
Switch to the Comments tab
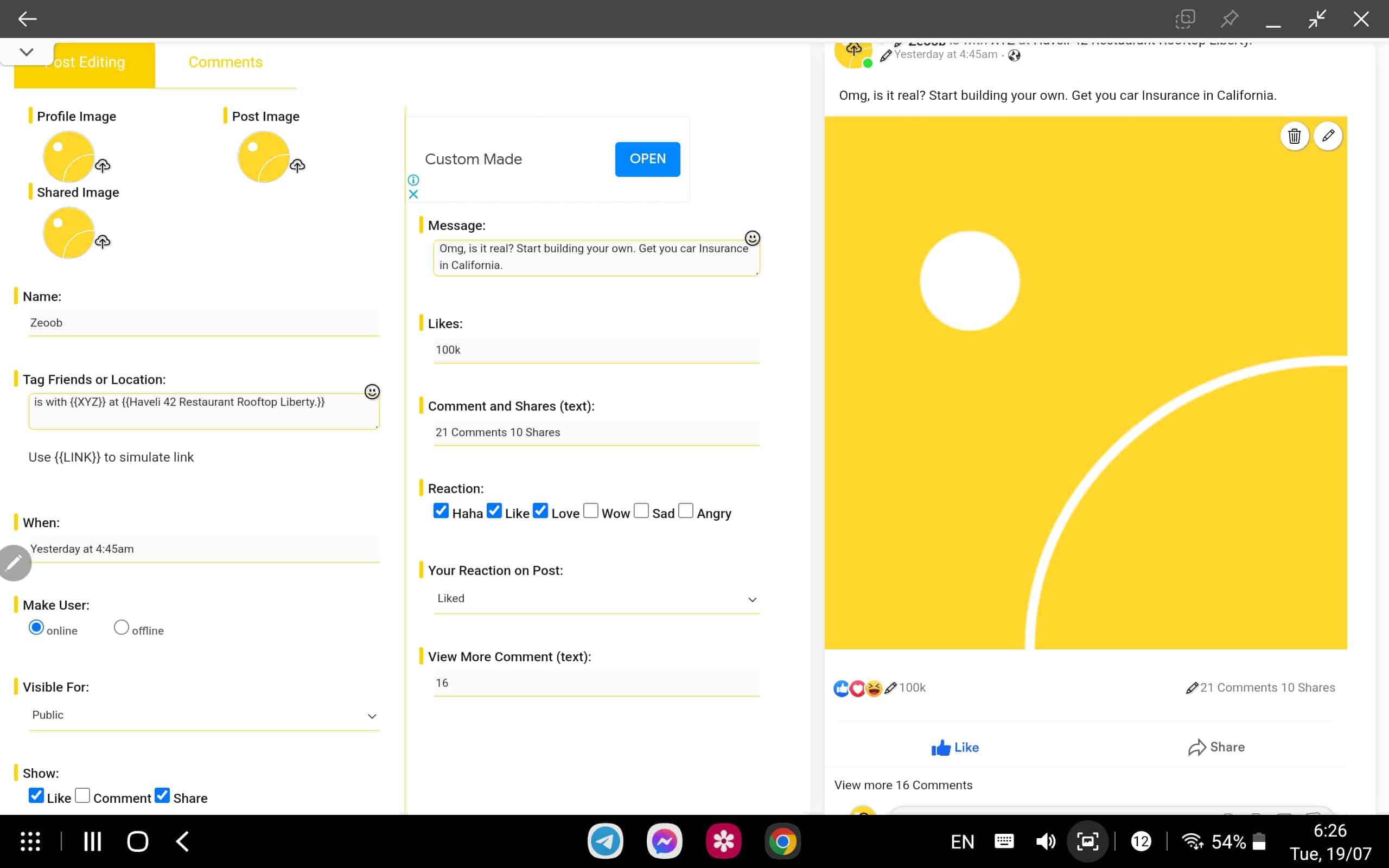coord(225,62)
